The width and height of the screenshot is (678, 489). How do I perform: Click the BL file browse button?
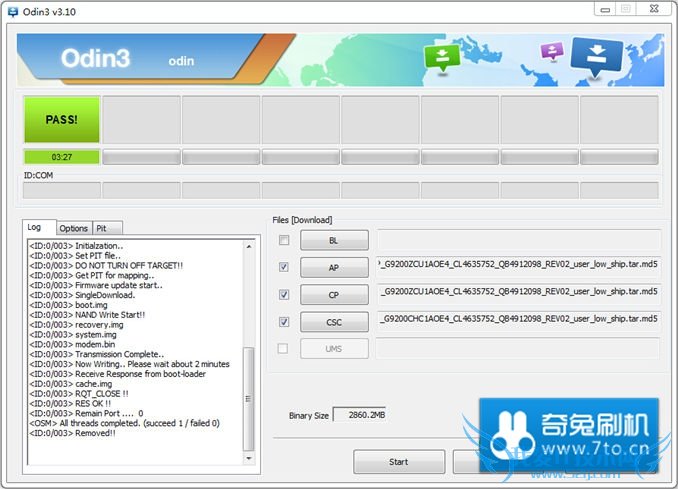334,240
